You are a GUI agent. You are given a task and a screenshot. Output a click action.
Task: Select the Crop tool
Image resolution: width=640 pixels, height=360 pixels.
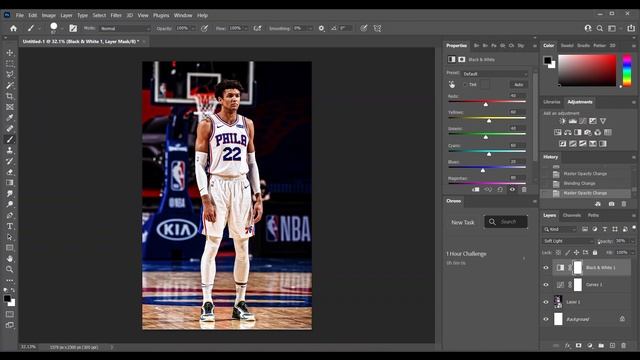coord(10,96)
